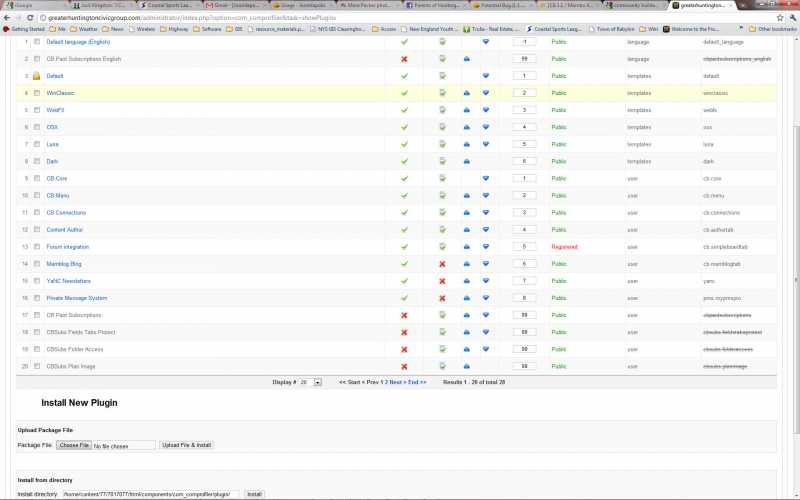
Task: Go to Next page of results
Action: point(397,382)
